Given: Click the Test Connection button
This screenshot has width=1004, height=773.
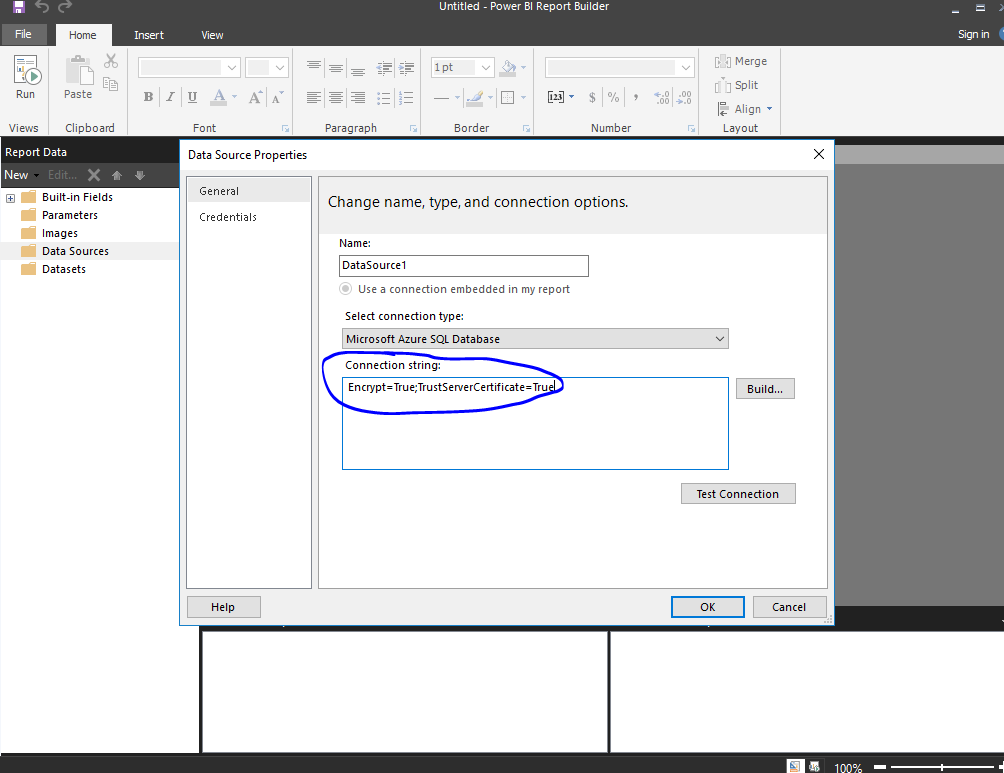Looking at the screenshot, I should pos(738,494).
